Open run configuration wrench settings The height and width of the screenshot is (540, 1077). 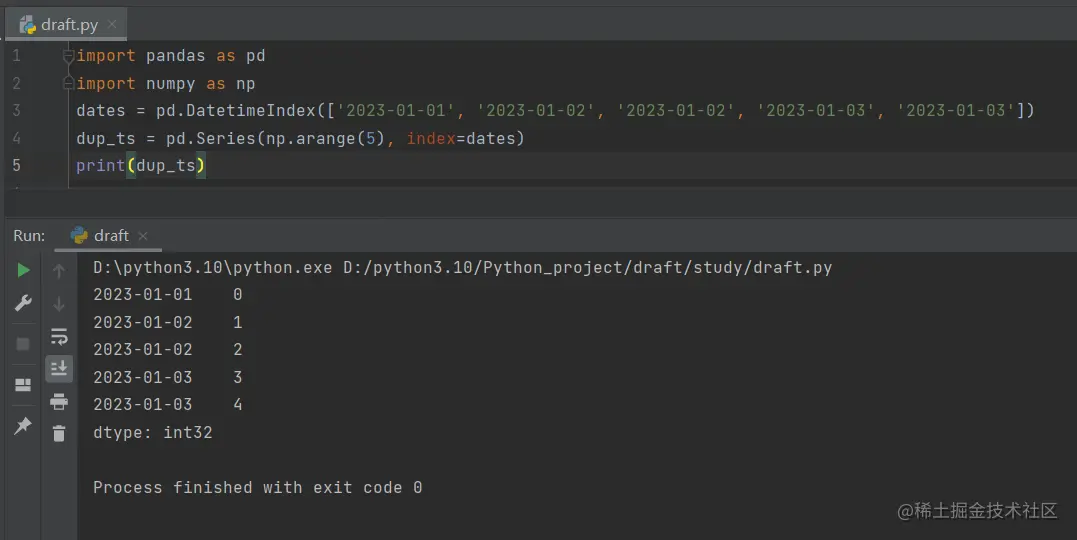coord(23,303)
